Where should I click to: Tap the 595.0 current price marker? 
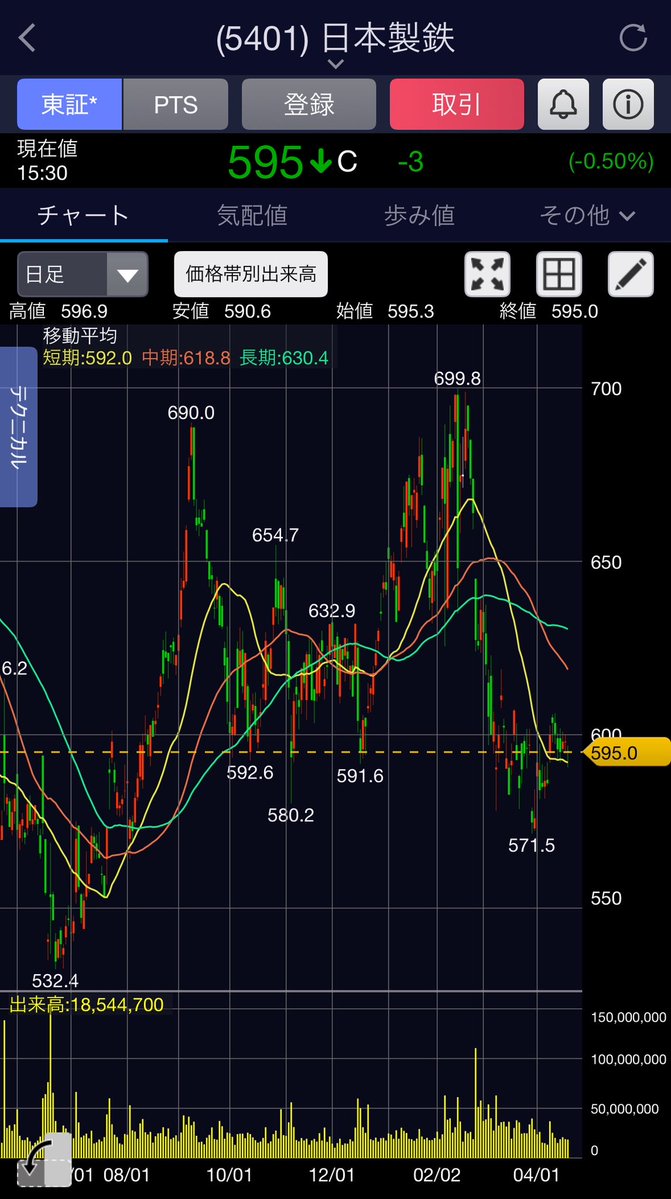pos(626,752)
